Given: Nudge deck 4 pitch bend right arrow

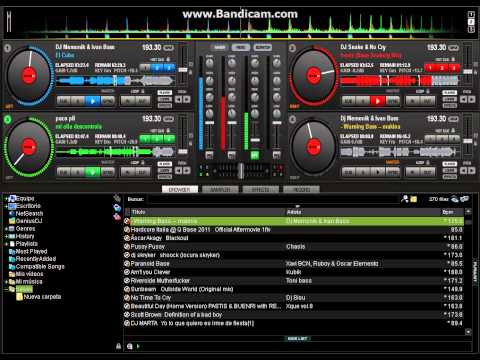Looking at the screenshot, I should (x=472, y=170).
